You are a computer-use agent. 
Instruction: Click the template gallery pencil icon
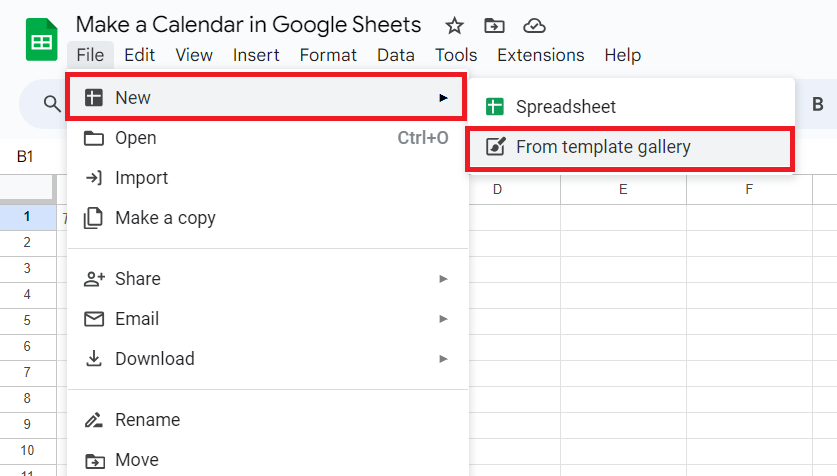tap(495, 146)
